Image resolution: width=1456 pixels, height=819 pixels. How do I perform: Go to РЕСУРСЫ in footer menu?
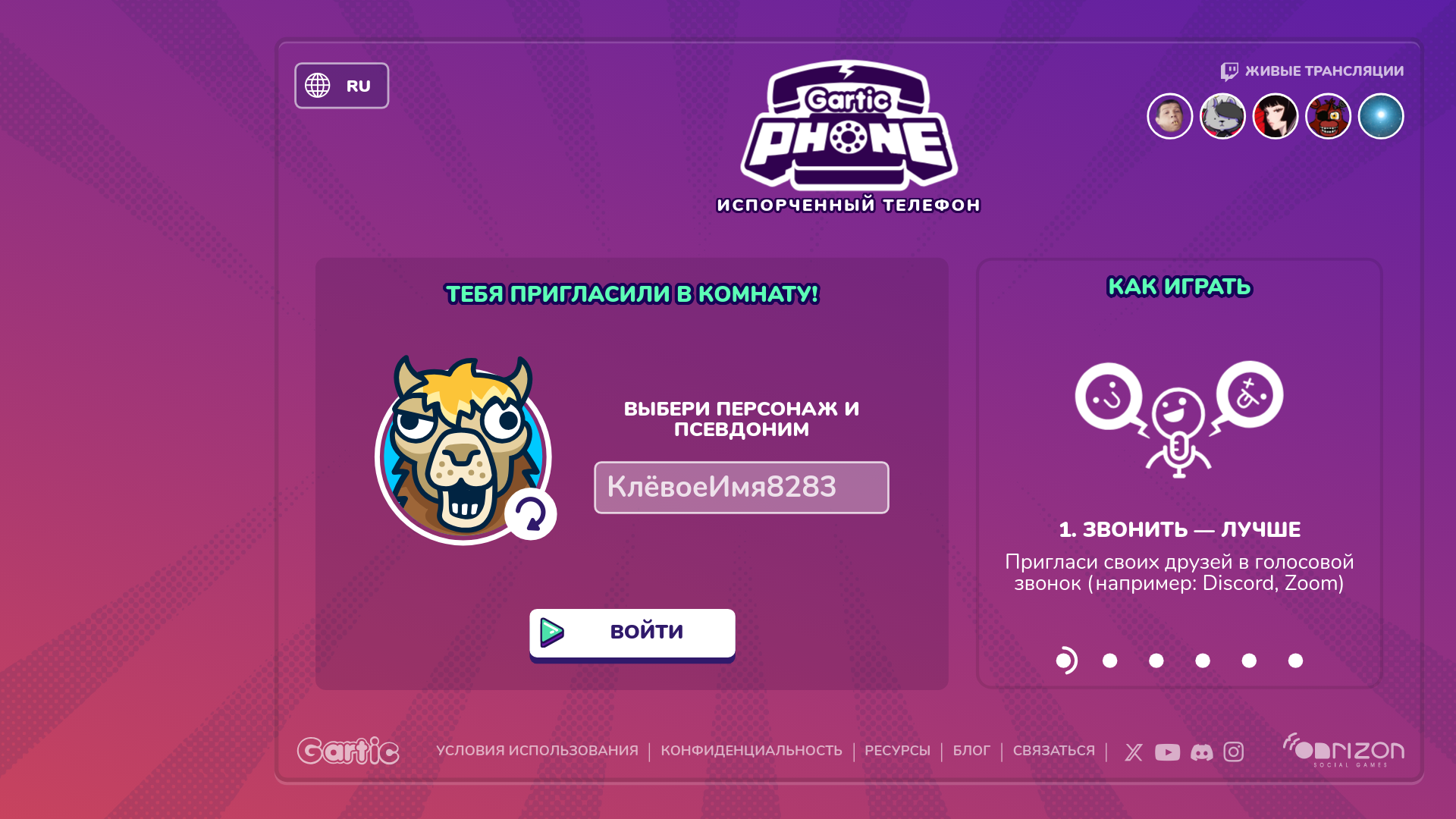tap(897, 751)
